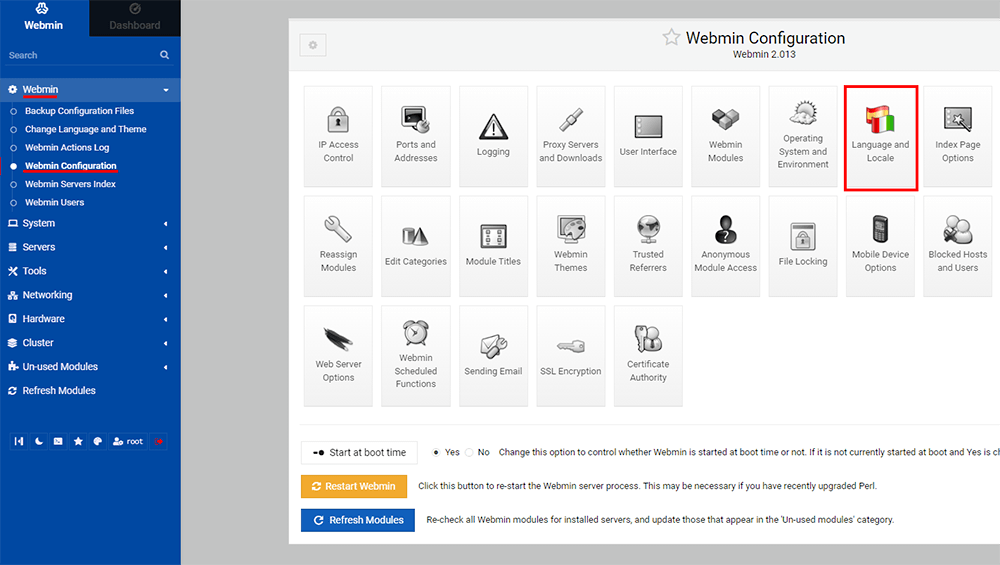Screen dimensions: 1000x565
Task: Open Sending Email settings
Action: click(x=493, y=356)
